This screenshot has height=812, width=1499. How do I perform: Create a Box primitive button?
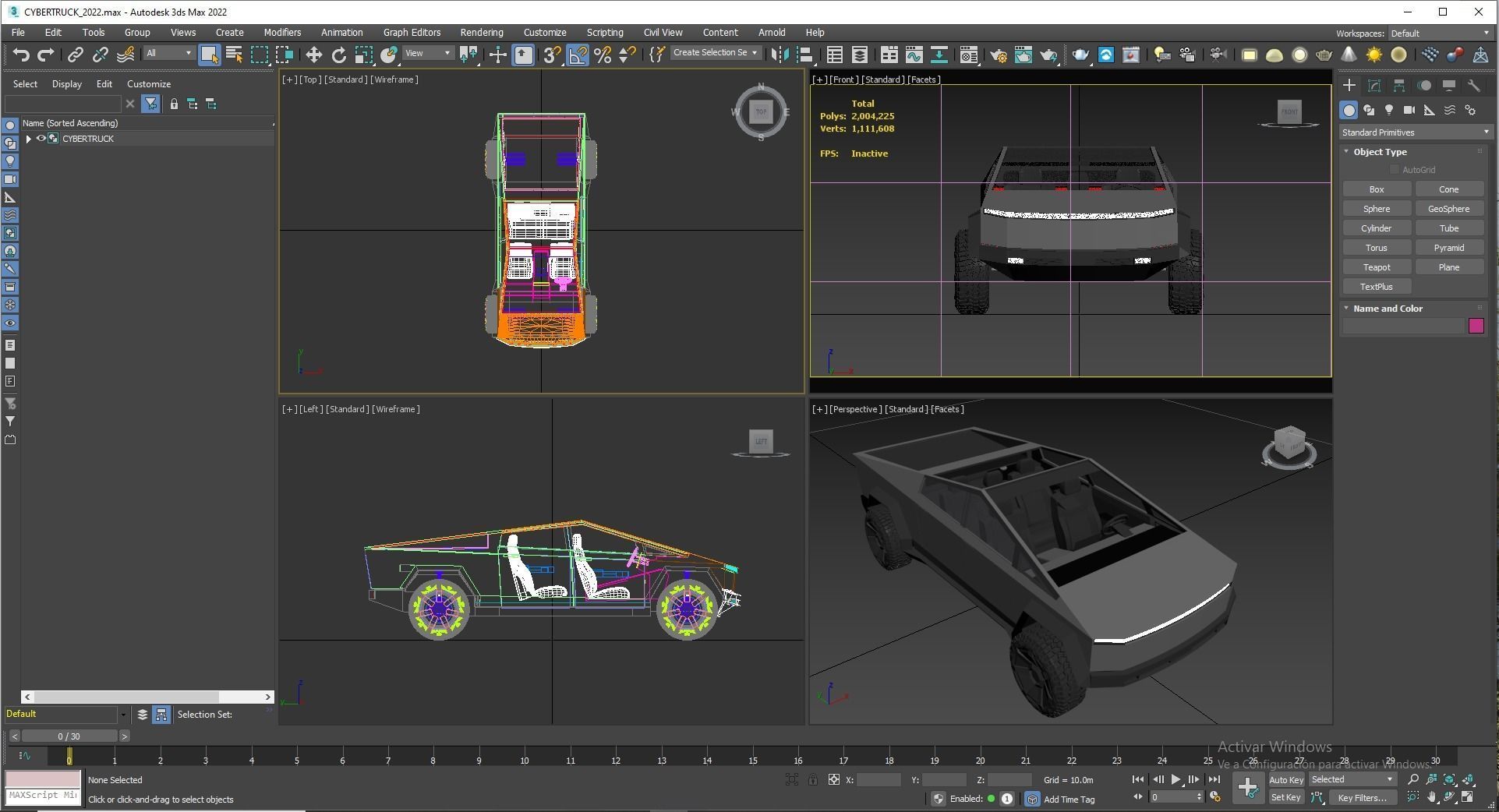tap(1377, 189)
